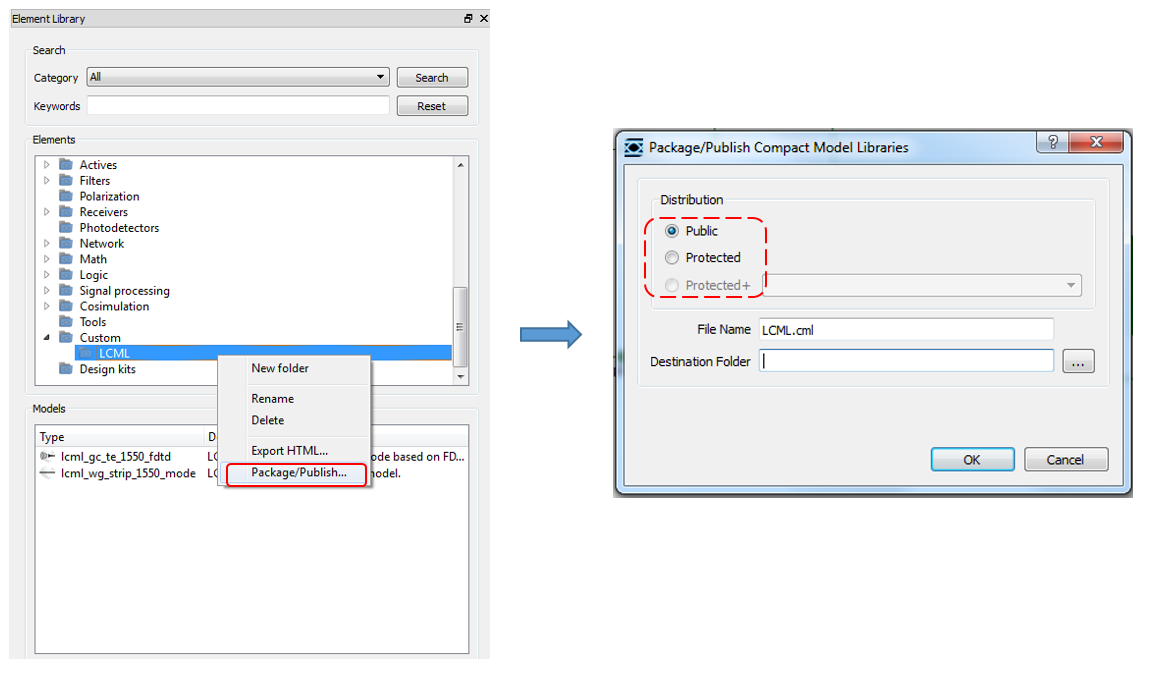Choose Package/Publish from context menu
The width and height of the screenshot is (1159, 678).
click(298, 473)
